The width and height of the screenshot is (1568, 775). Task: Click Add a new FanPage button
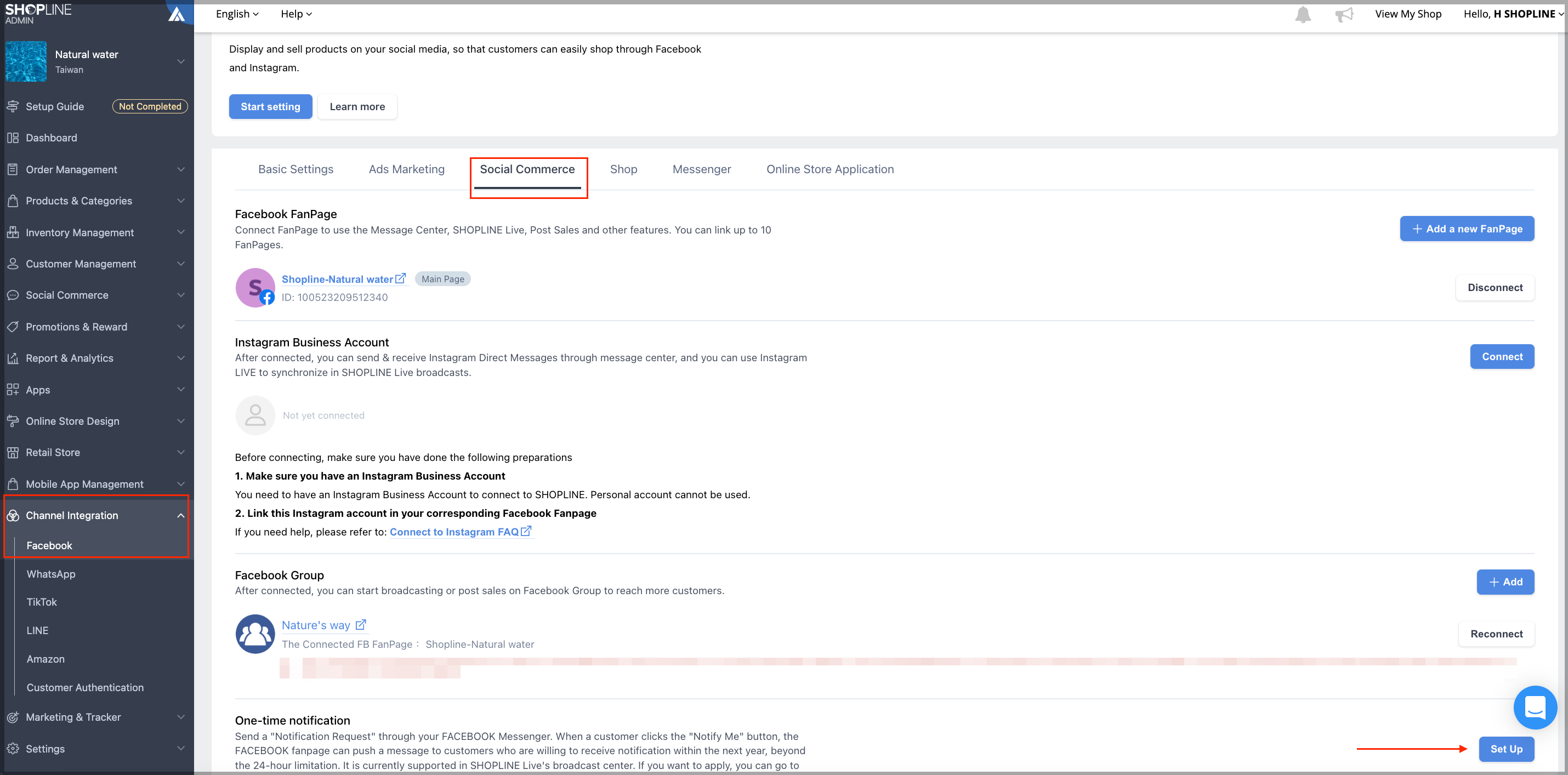(x=1467, y=229)
